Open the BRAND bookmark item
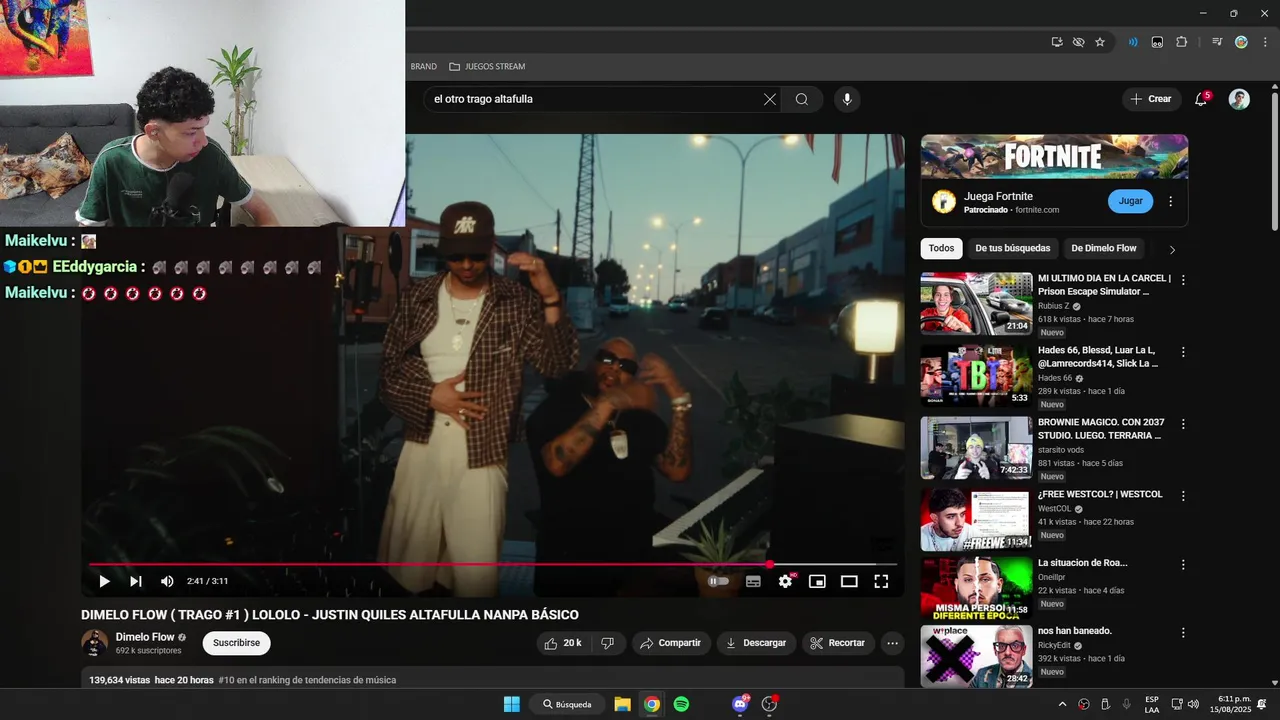The width and height of the screenshot is (1280, 720). (424, 66)
